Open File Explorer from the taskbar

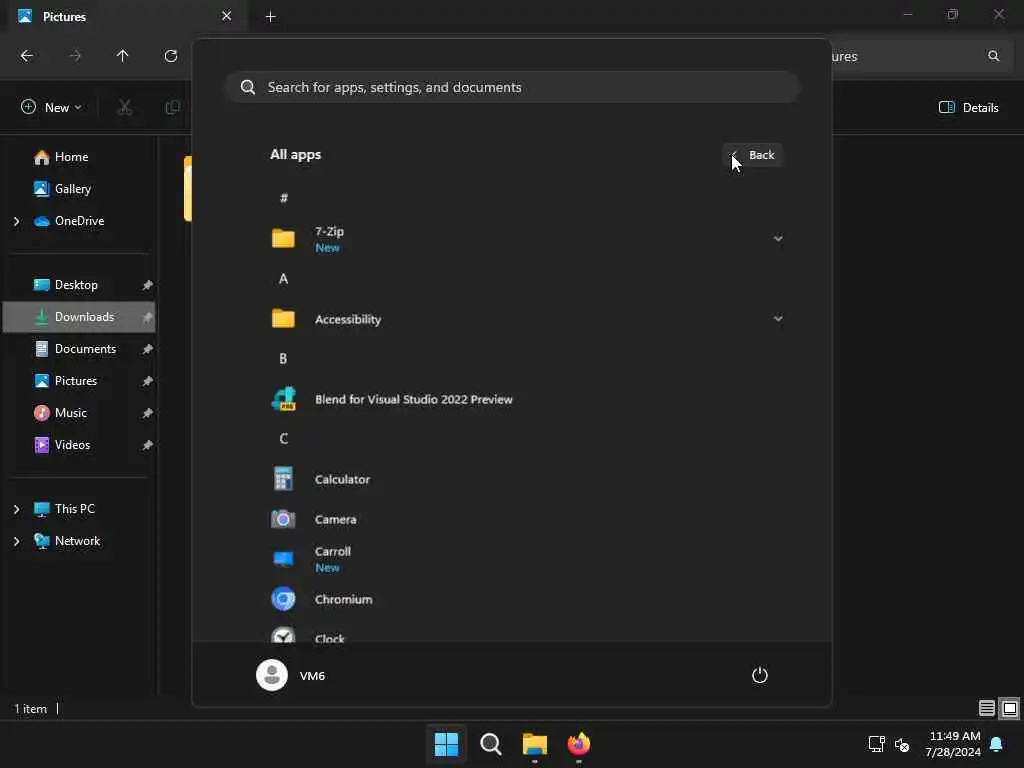535,744
